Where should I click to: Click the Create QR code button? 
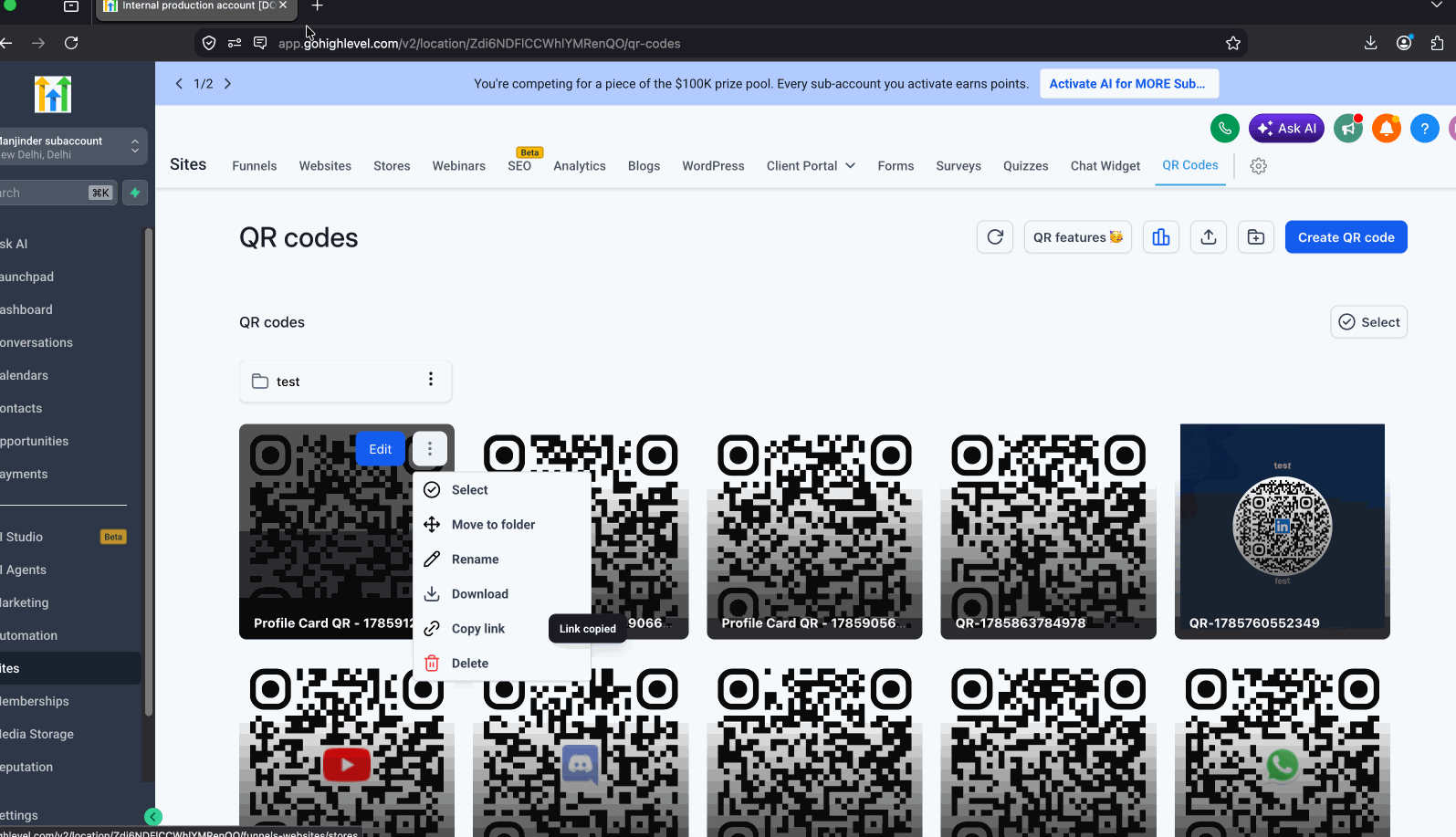click(x=1346, y=237)
